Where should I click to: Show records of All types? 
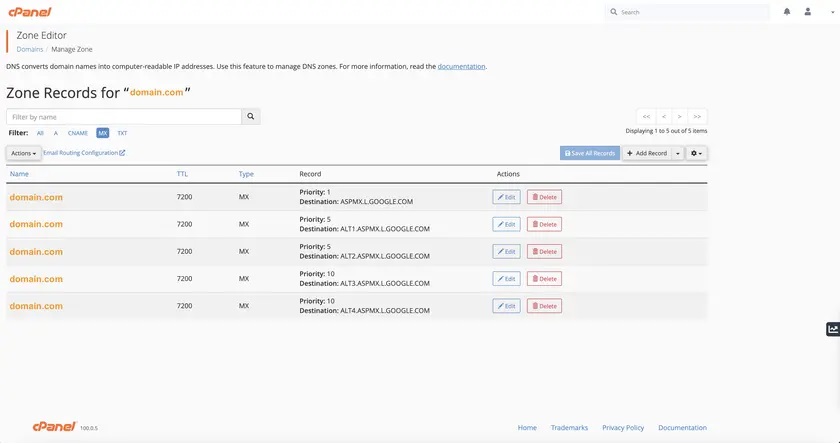[x=40, y=133]
